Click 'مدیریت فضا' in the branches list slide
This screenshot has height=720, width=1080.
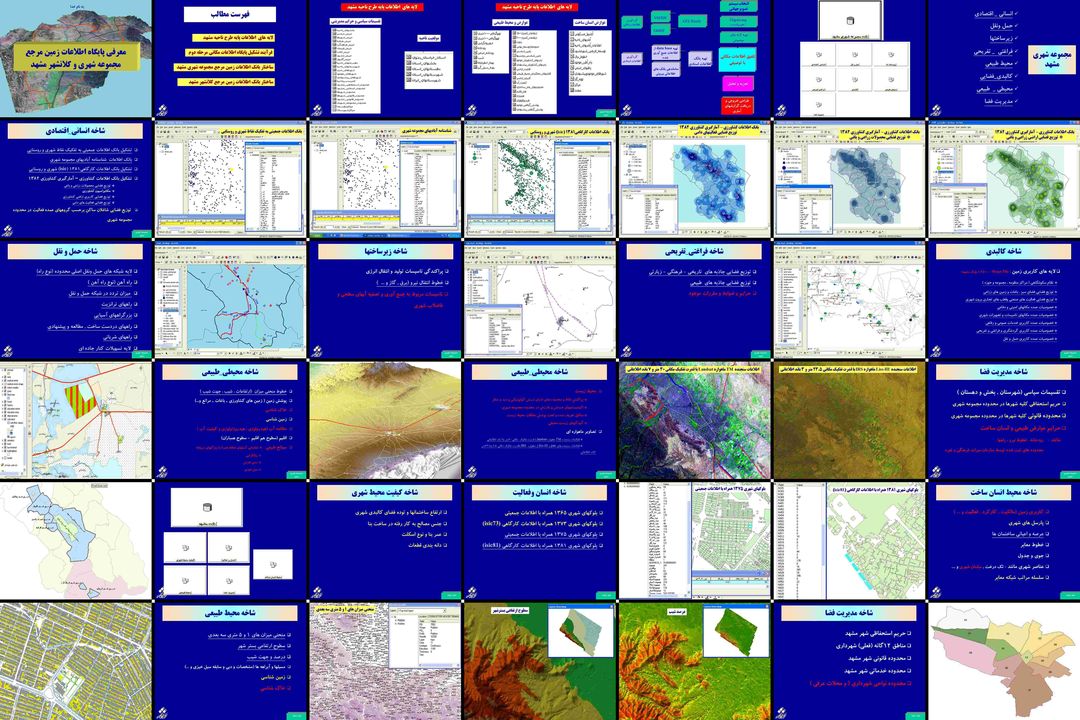coord(999,101)
